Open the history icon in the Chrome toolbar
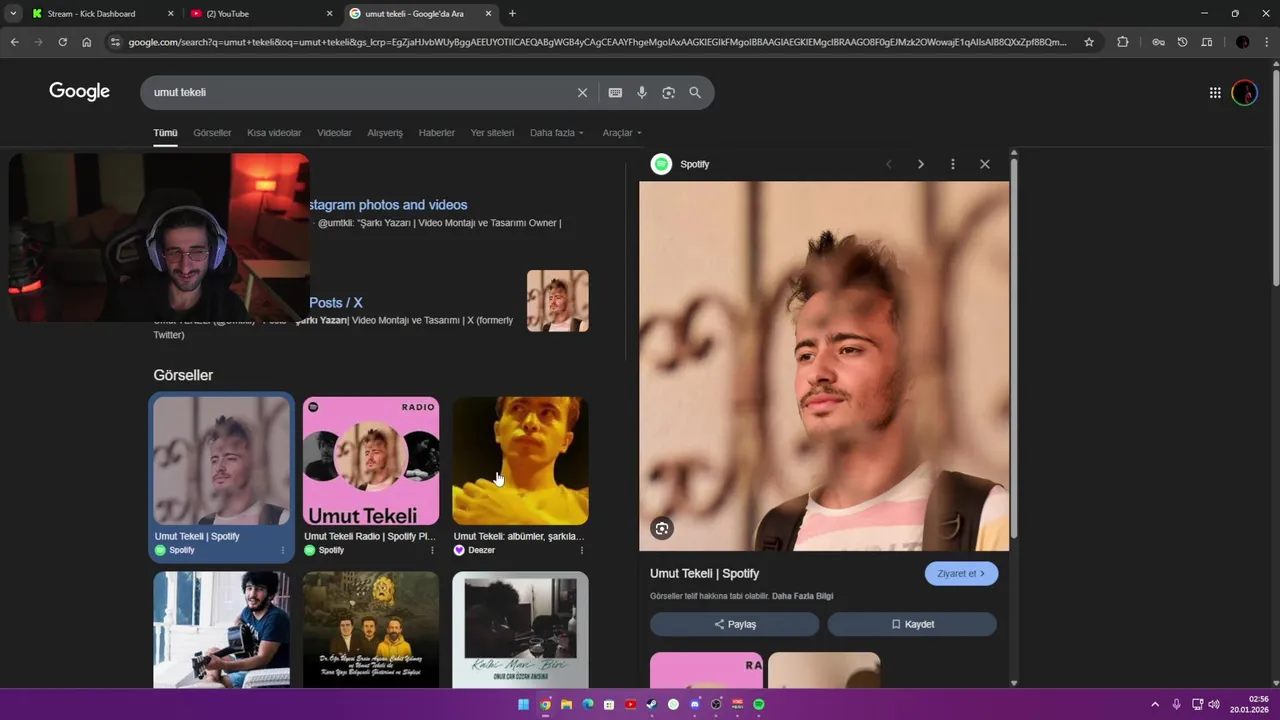Image resolution: width=1280 pixels, height=720 pixels. (x=1182, y=42)
